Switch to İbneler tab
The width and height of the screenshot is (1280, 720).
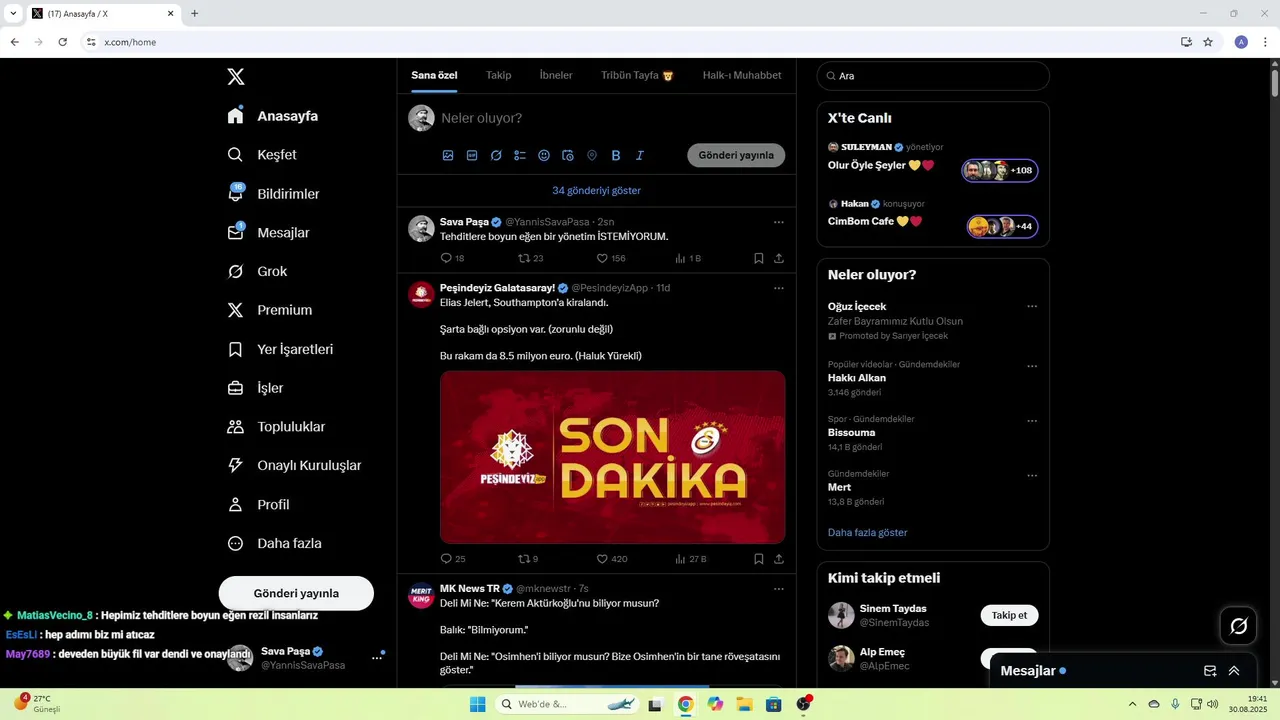[x=556, y=76]
